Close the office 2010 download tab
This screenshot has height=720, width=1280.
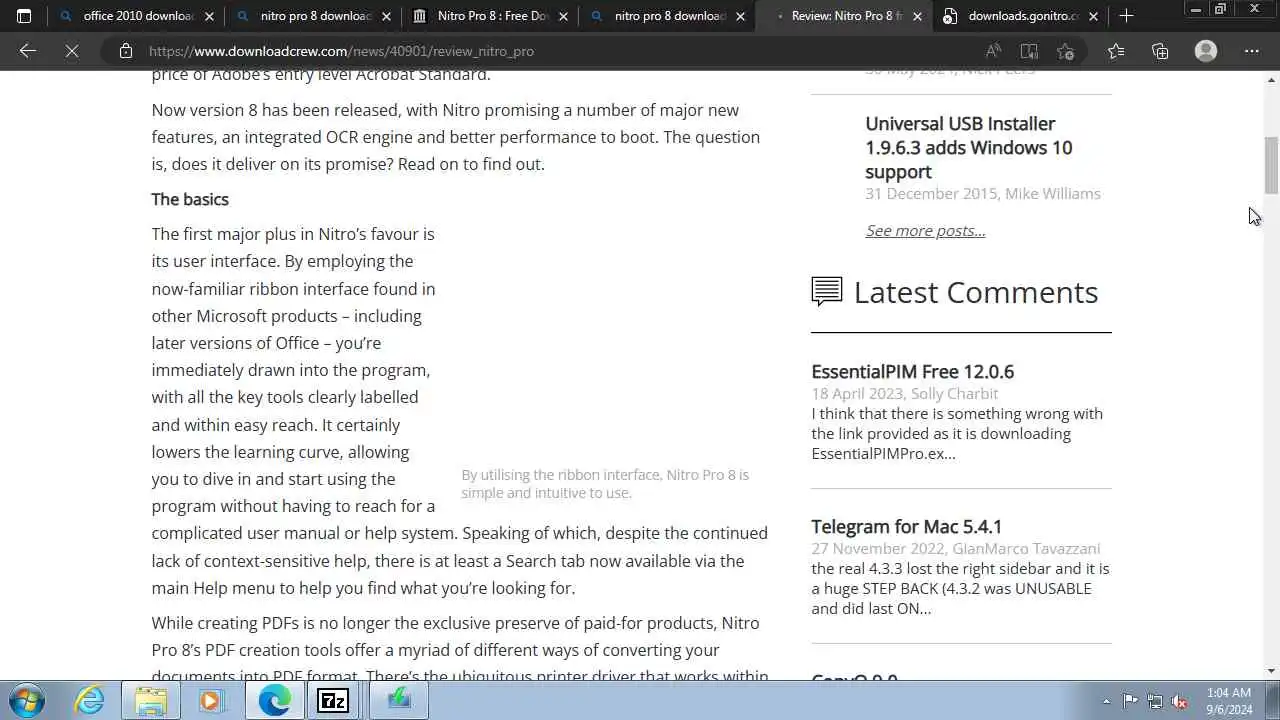(x=209, y=16)
